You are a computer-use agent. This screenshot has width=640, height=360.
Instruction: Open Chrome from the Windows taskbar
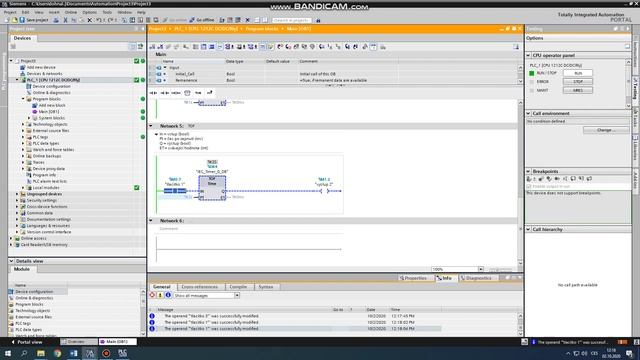[58, 353]
